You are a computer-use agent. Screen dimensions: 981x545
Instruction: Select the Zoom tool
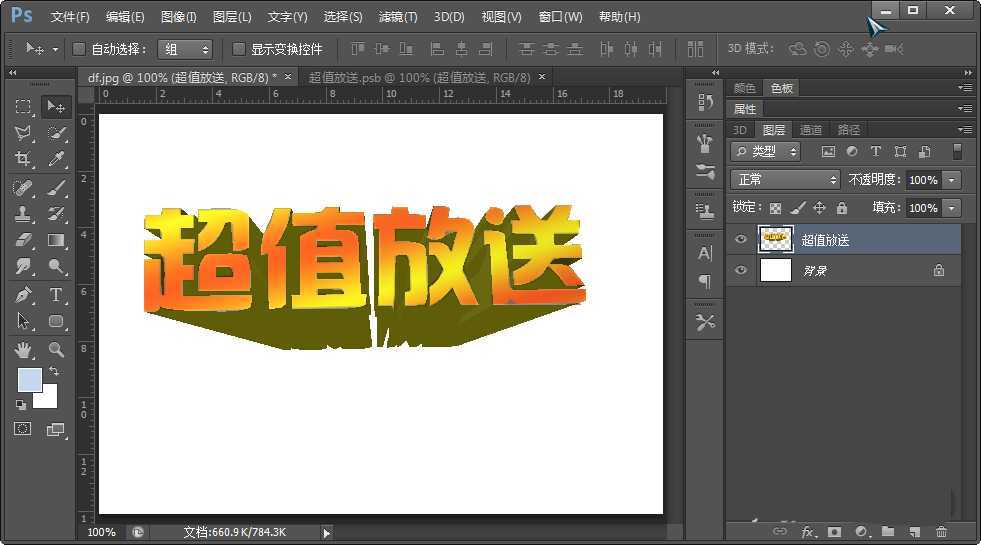click(x=56, y=349)
